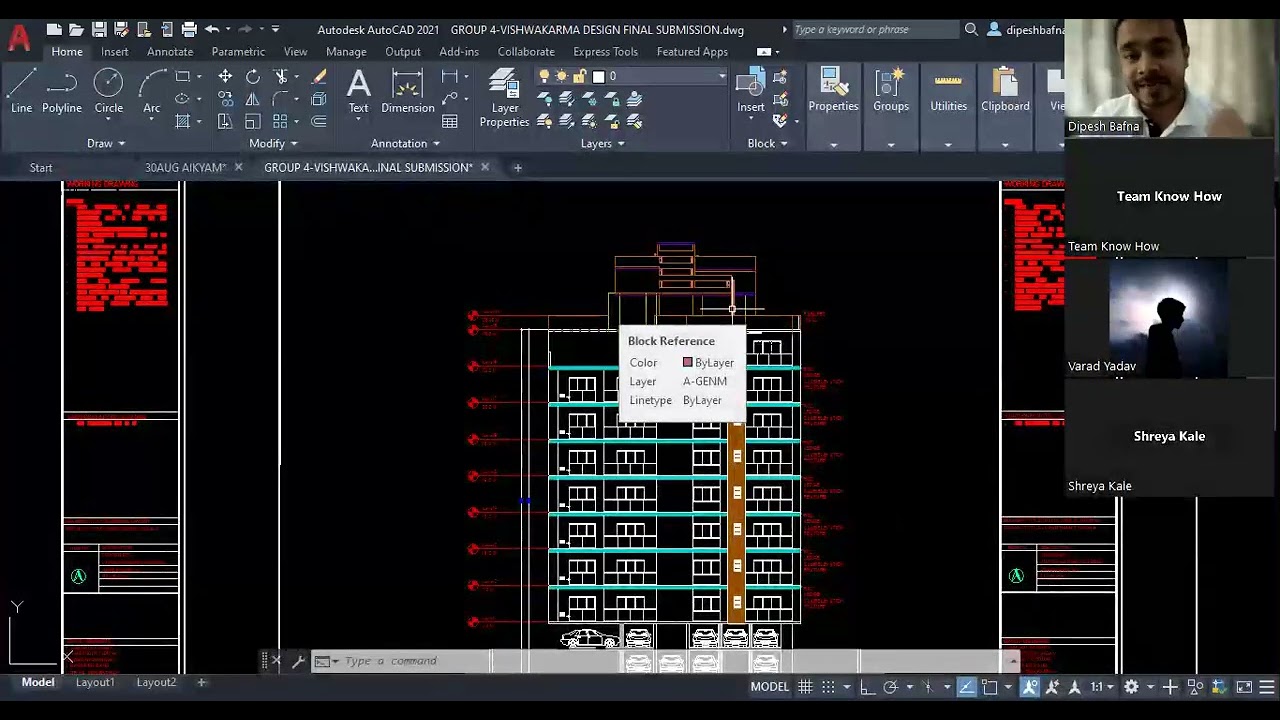Open the Express Tools ribbon tab
Image resolution: width=1280 pixels, height=720 pixels.
(605, 51)
